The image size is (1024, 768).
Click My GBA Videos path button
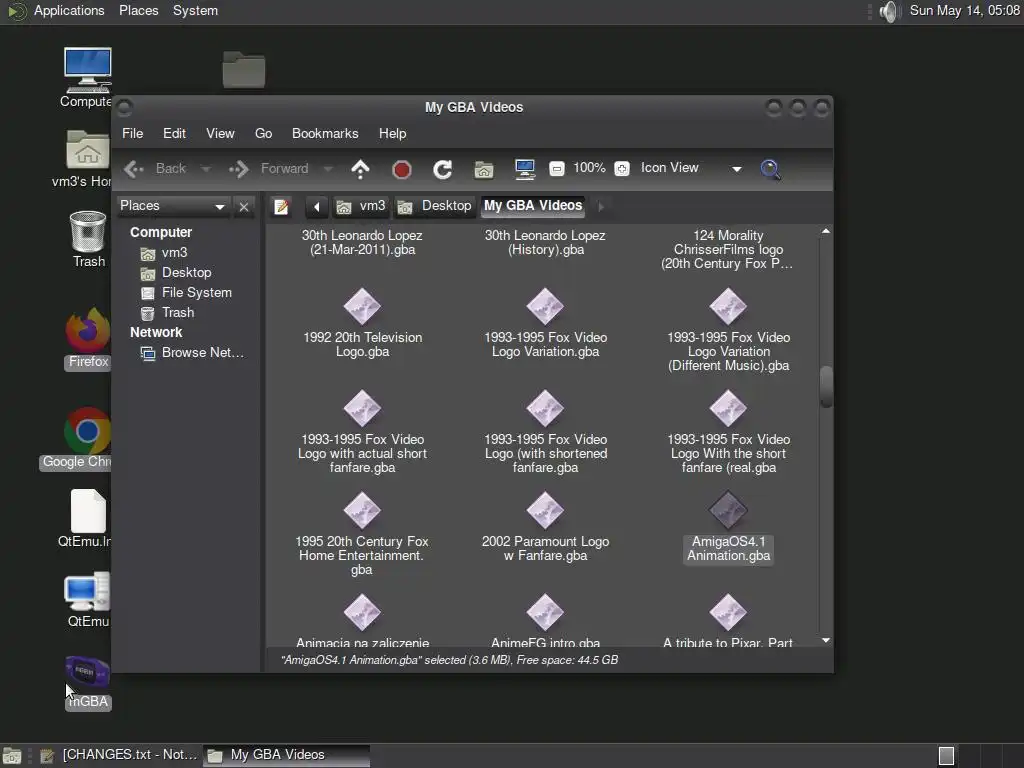coord(533,206)
